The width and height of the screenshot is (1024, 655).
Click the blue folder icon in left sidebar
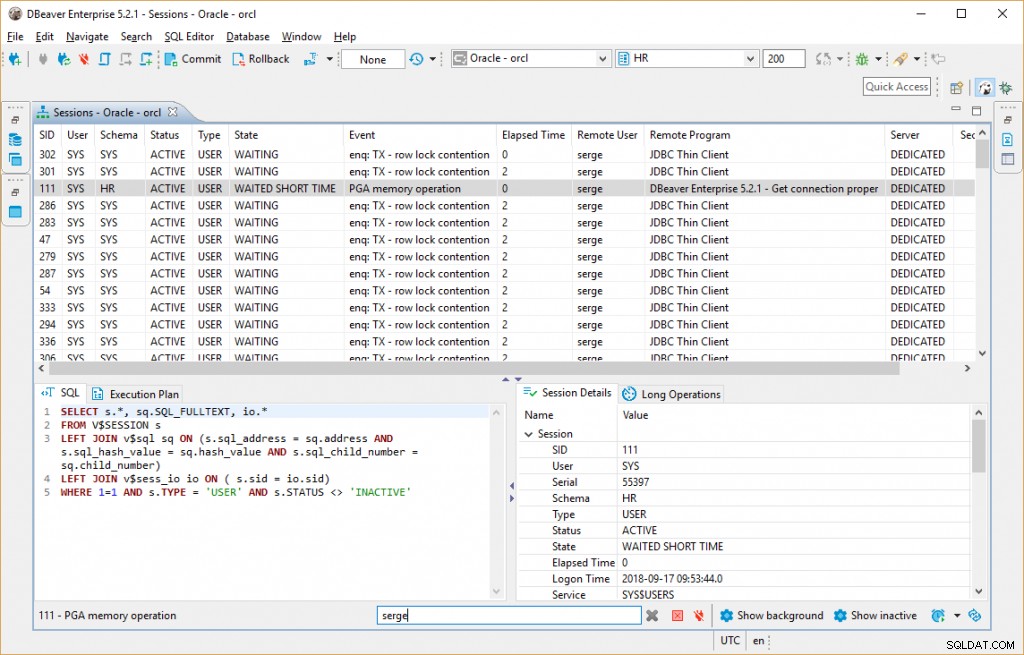pyautogui.click(x=15, y=212)
